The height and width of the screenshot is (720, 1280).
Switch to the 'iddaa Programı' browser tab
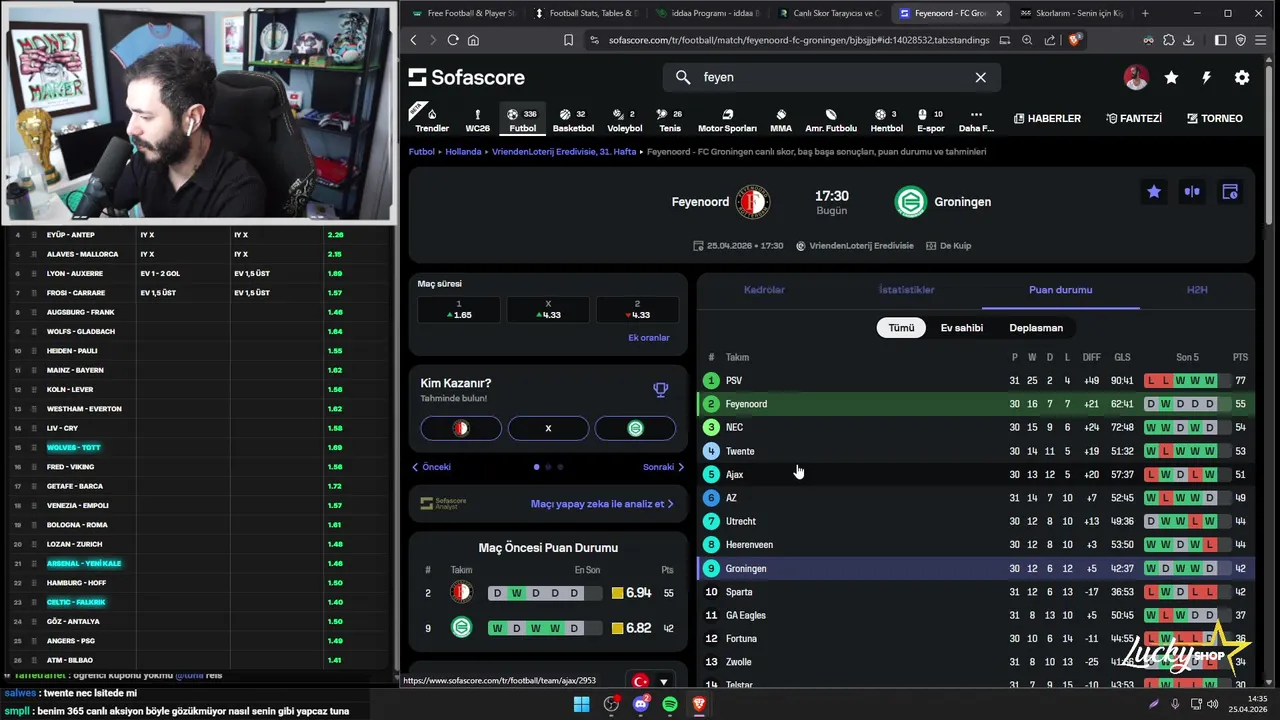[x=708, y=13]
